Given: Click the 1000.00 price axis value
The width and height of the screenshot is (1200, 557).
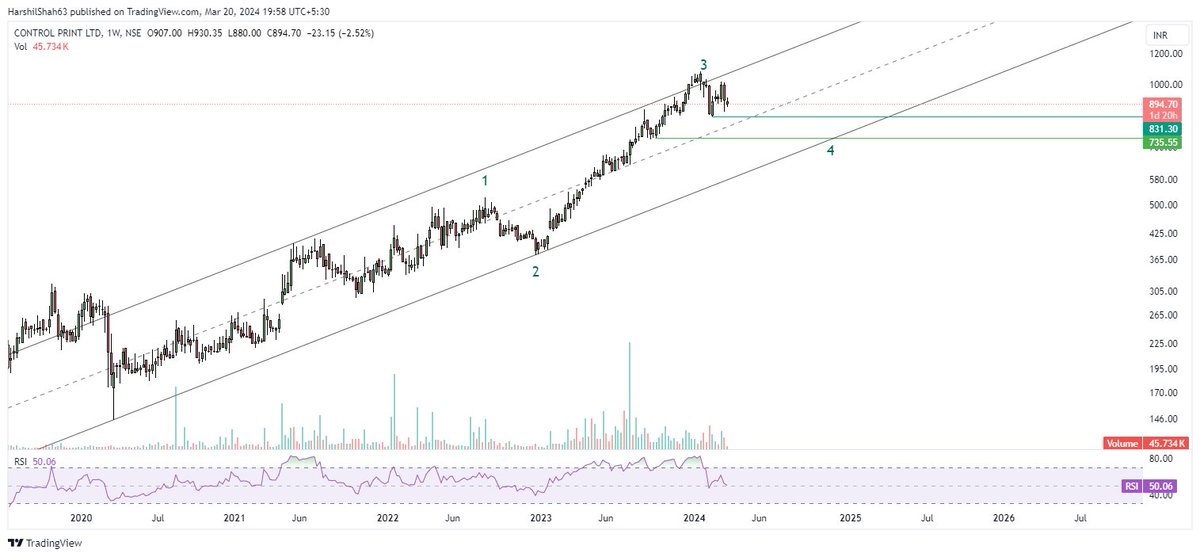Looking at the screenshot, I should [1165, 85].
